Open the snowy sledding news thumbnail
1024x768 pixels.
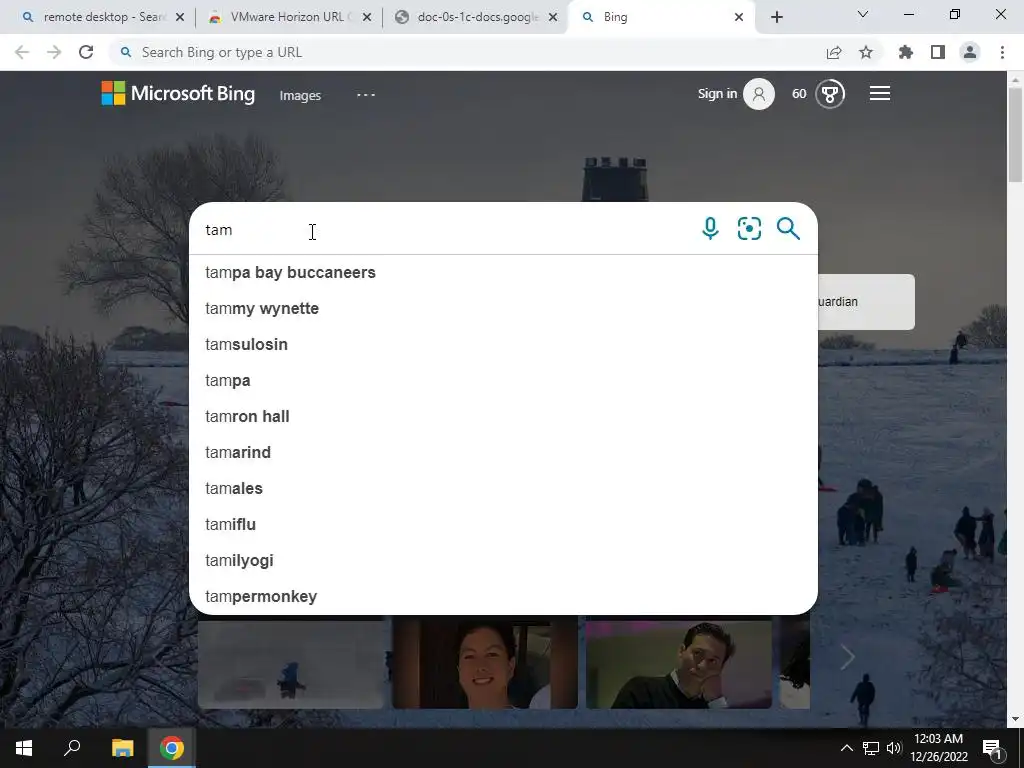point(291,664)
